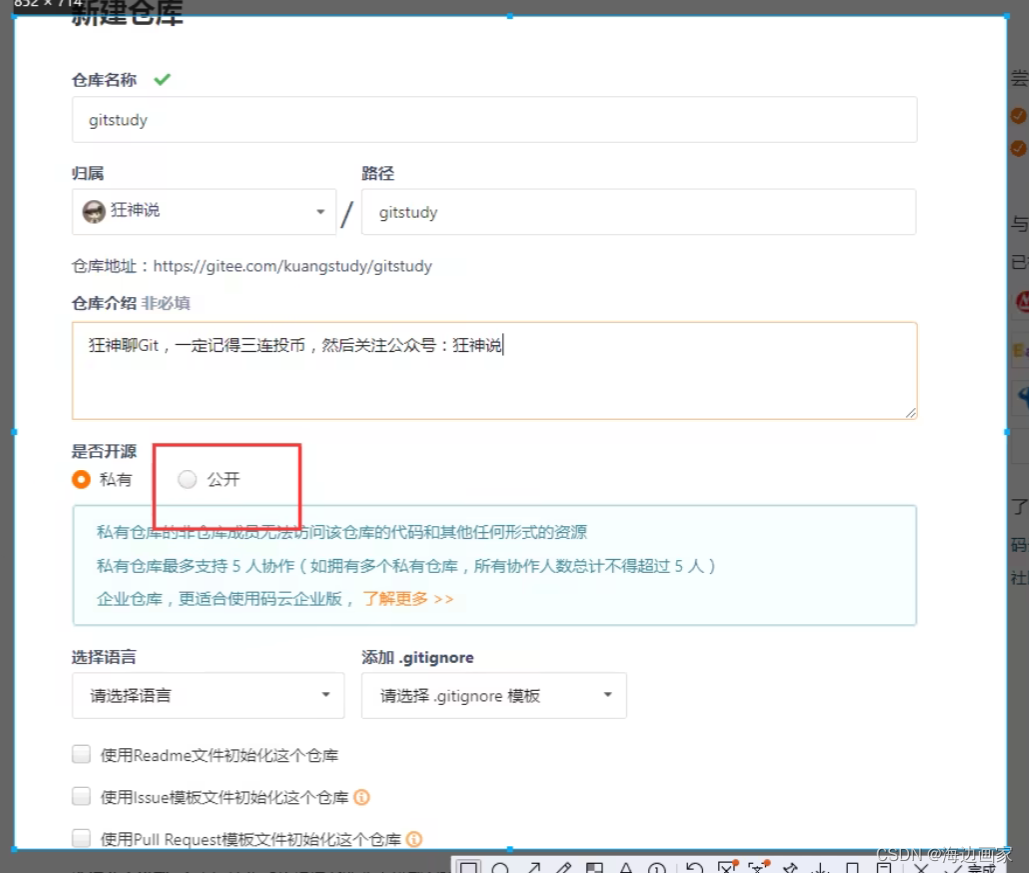Click the 选择语言 label
The width and height of the screenshot is (1029, 873).
(x=104, y=657)
